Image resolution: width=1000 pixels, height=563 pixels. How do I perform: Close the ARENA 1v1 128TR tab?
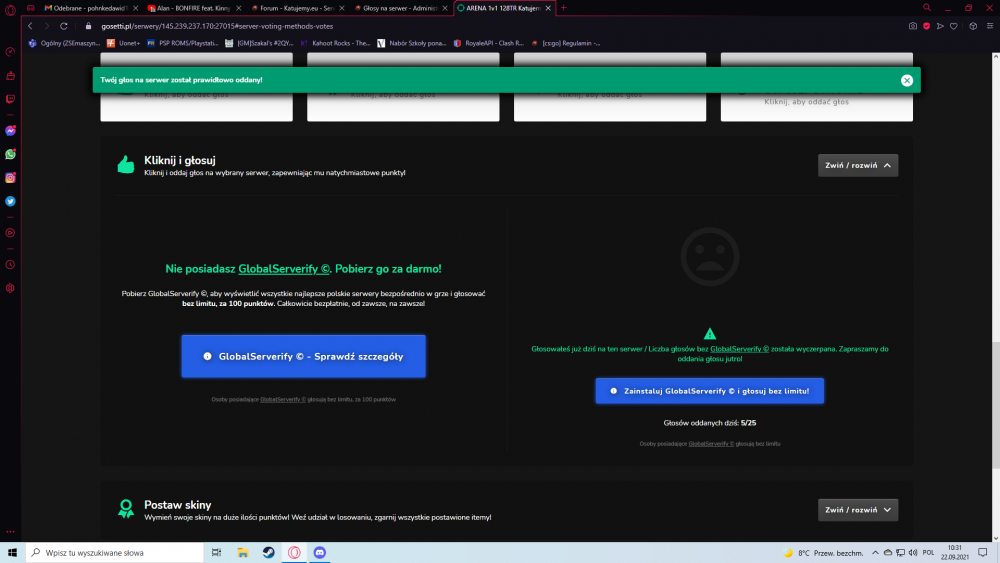548,8
